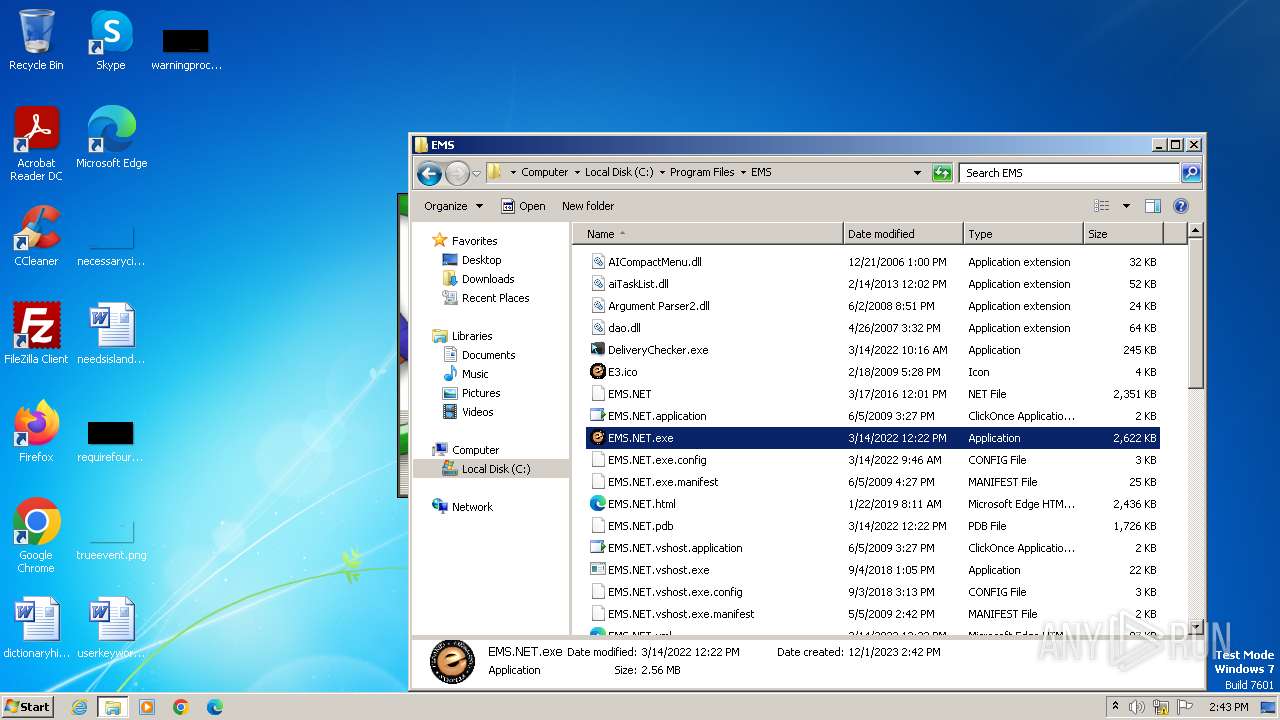This screenshot has width=1280, height=720.
Task: Open Windows Media Player taskbar icon
Action: [147, 707]
